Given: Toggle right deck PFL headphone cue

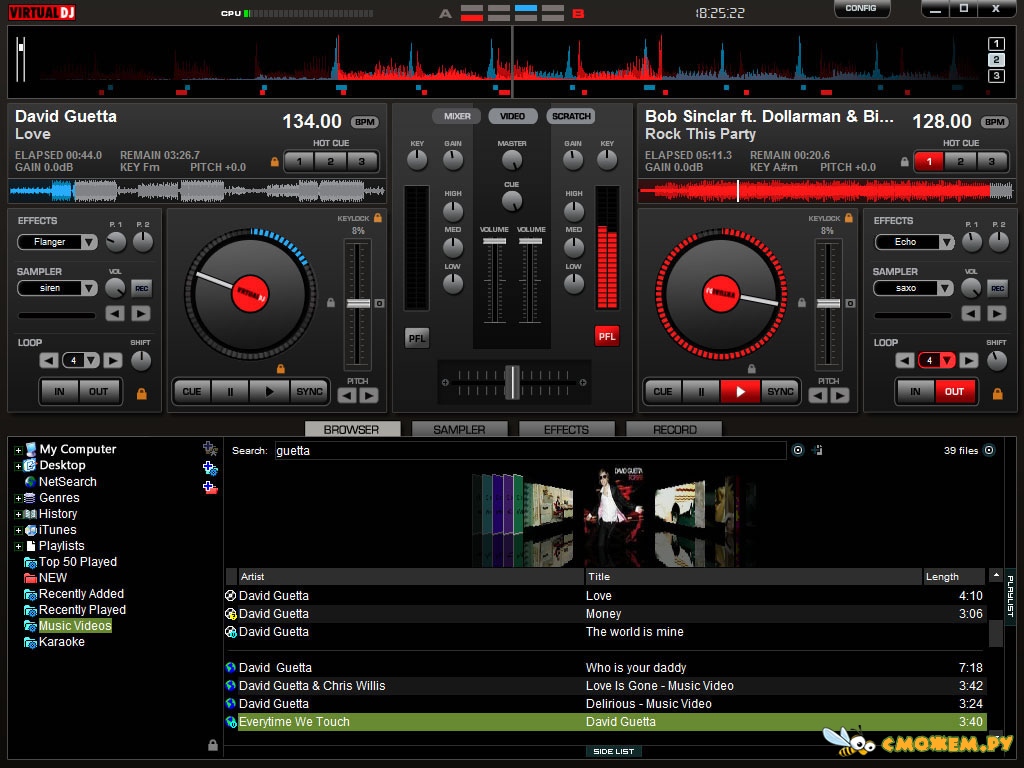Looking at the screenshot, I should coord(607,336).
